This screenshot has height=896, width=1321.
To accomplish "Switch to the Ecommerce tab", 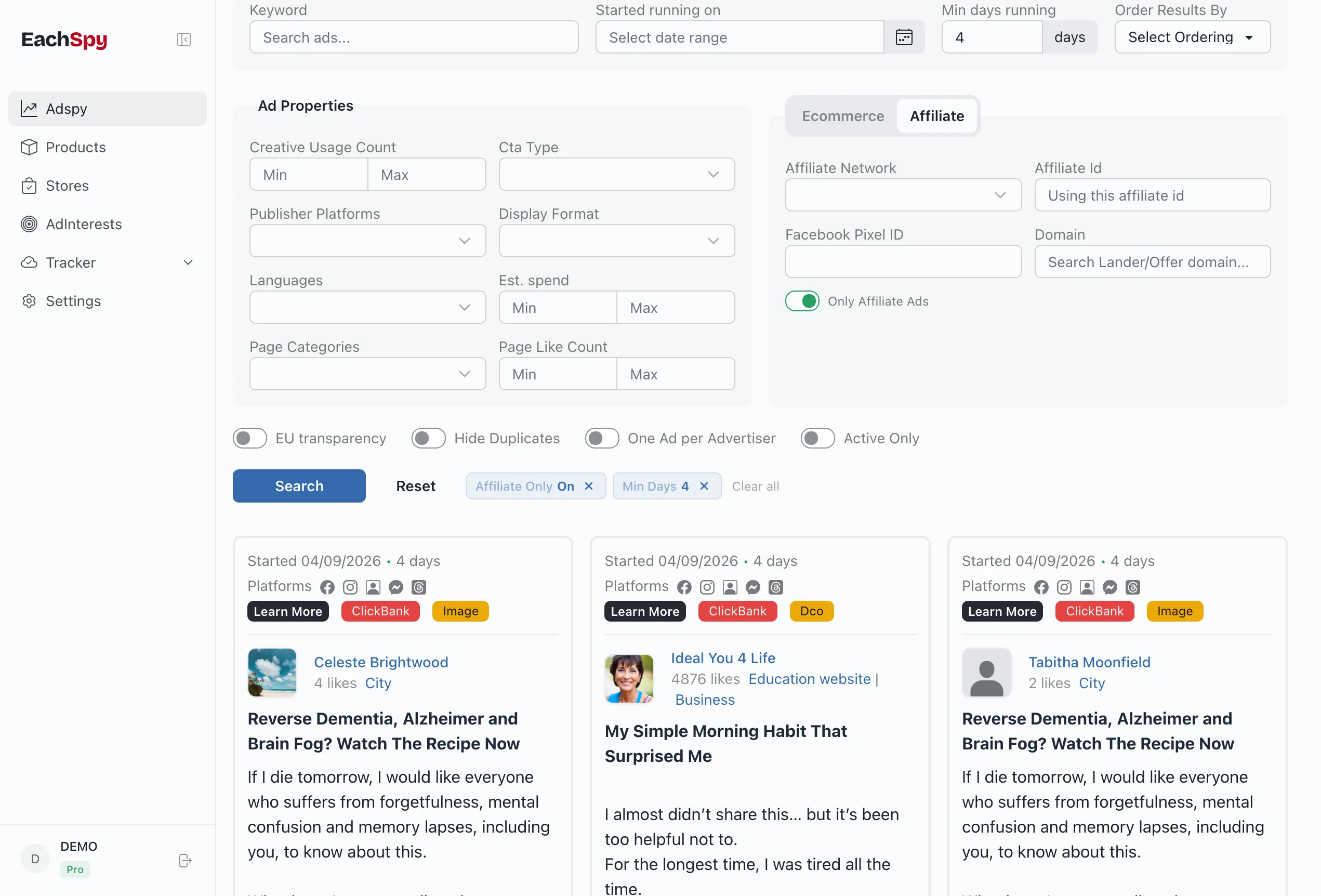I will coord(843,116).
